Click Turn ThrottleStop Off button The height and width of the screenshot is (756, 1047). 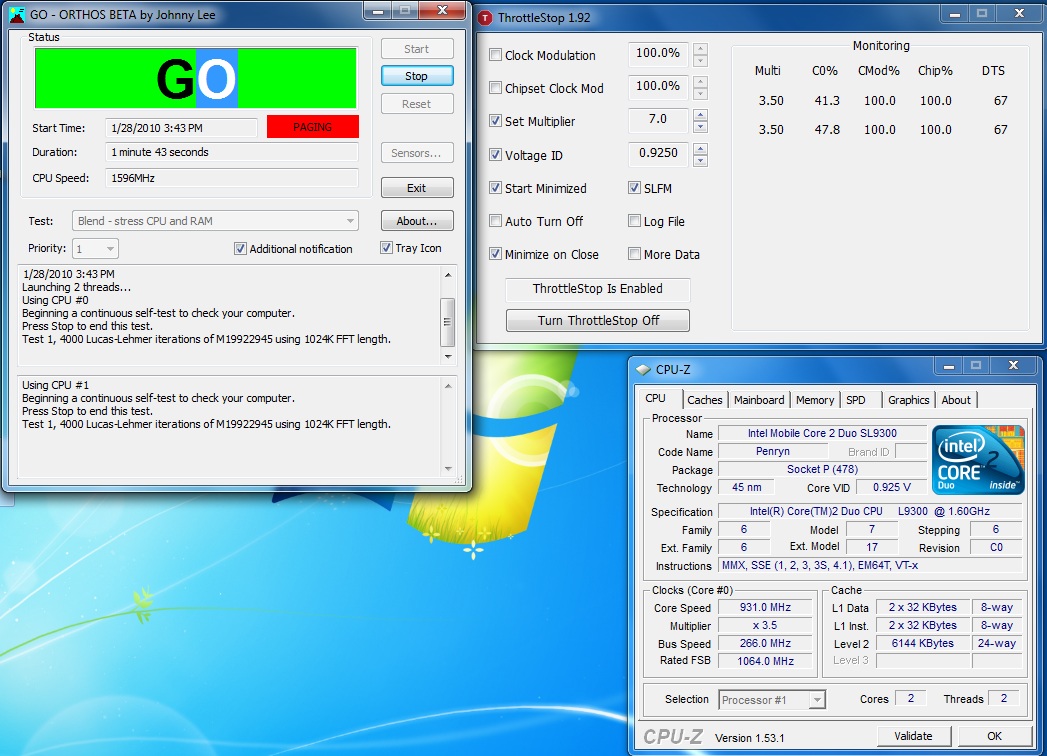coord(598,321)
